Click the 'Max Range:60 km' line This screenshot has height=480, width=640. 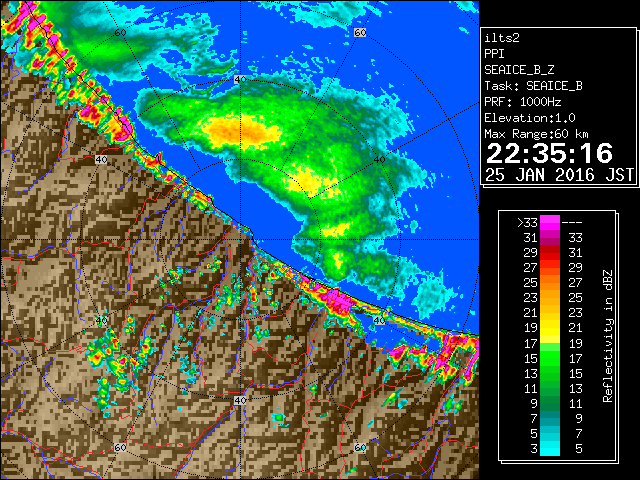(x=537, y=134)
